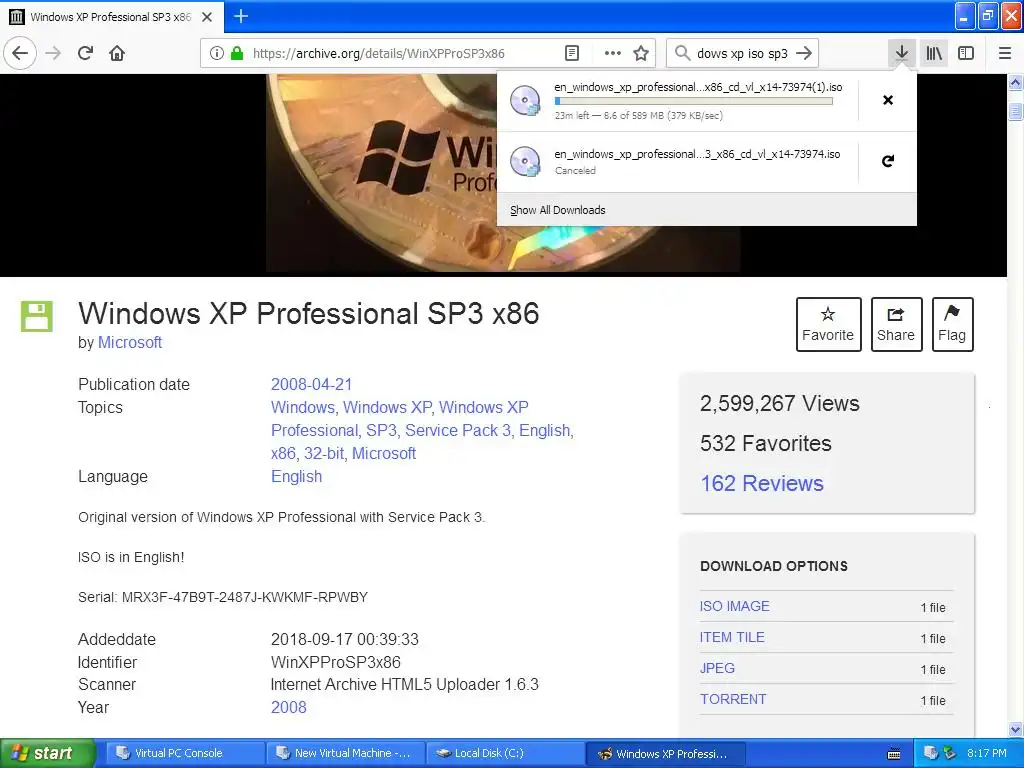Open the Microsoft author link
This screenshot has height=768, width=1024.
point(130,342)
